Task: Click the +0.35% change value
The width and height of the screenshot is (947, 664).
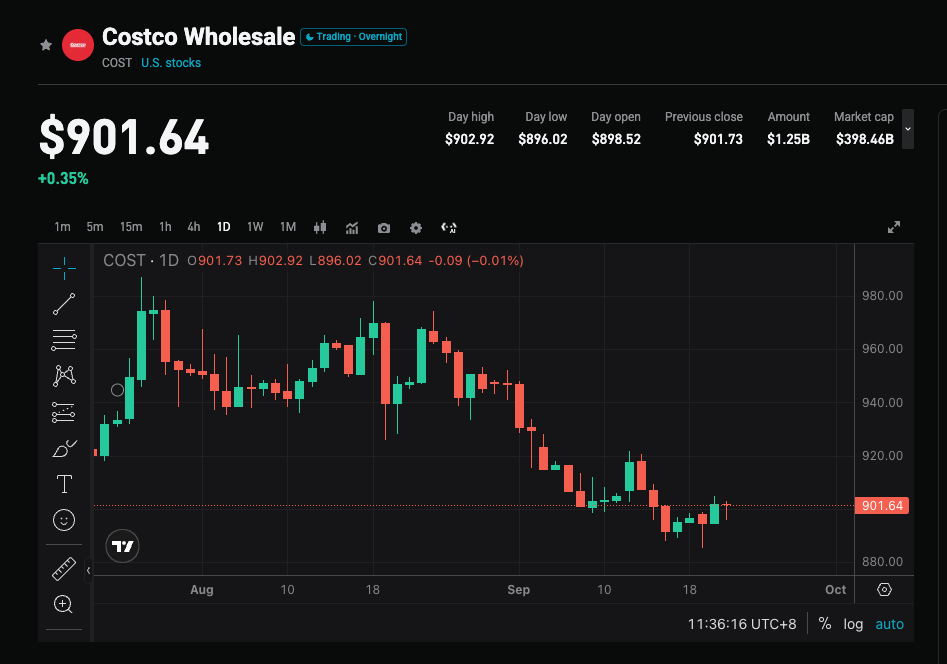Action: point(63,179)
